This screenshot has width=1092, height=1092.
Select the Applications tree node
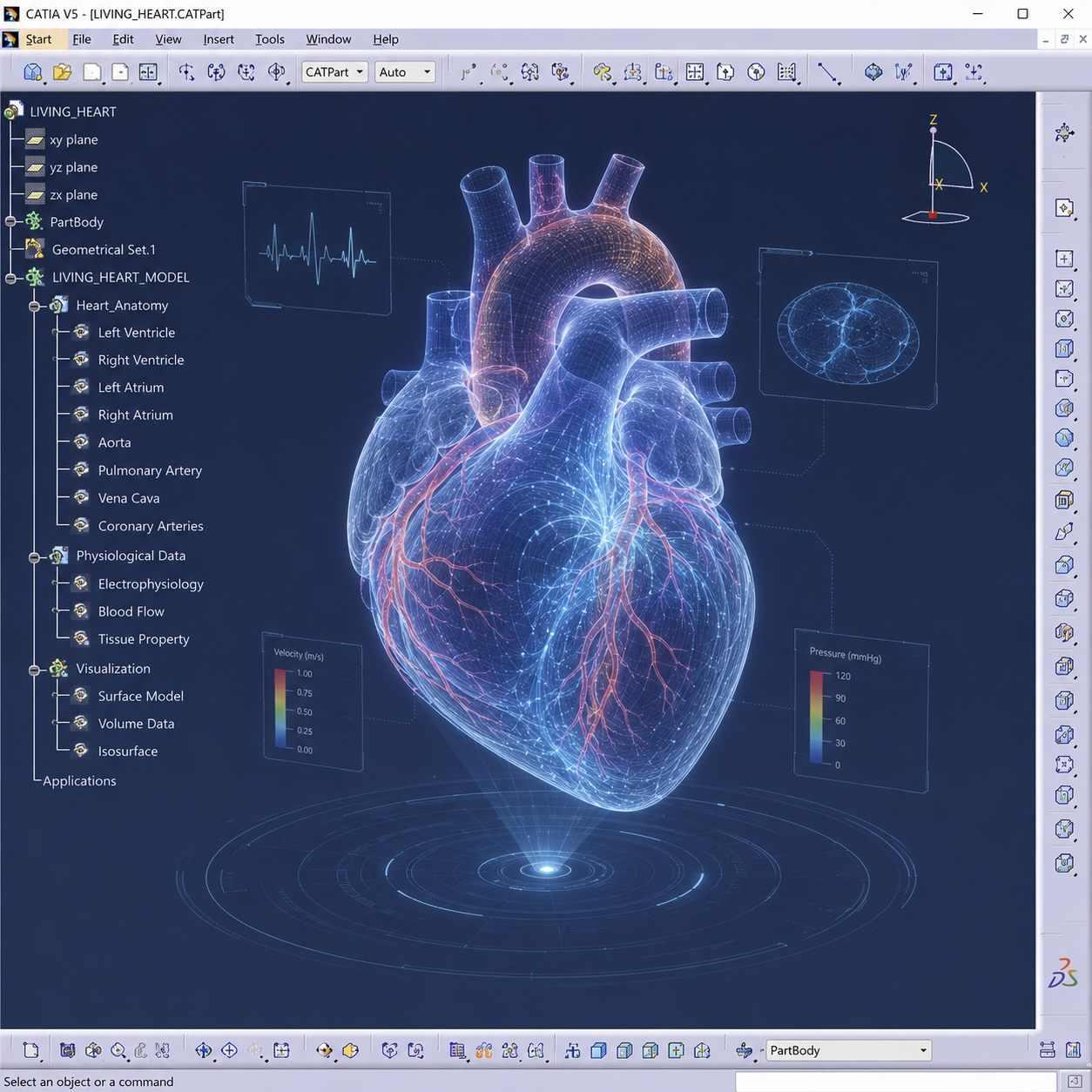pyautogui.click(x=79, y=781)
